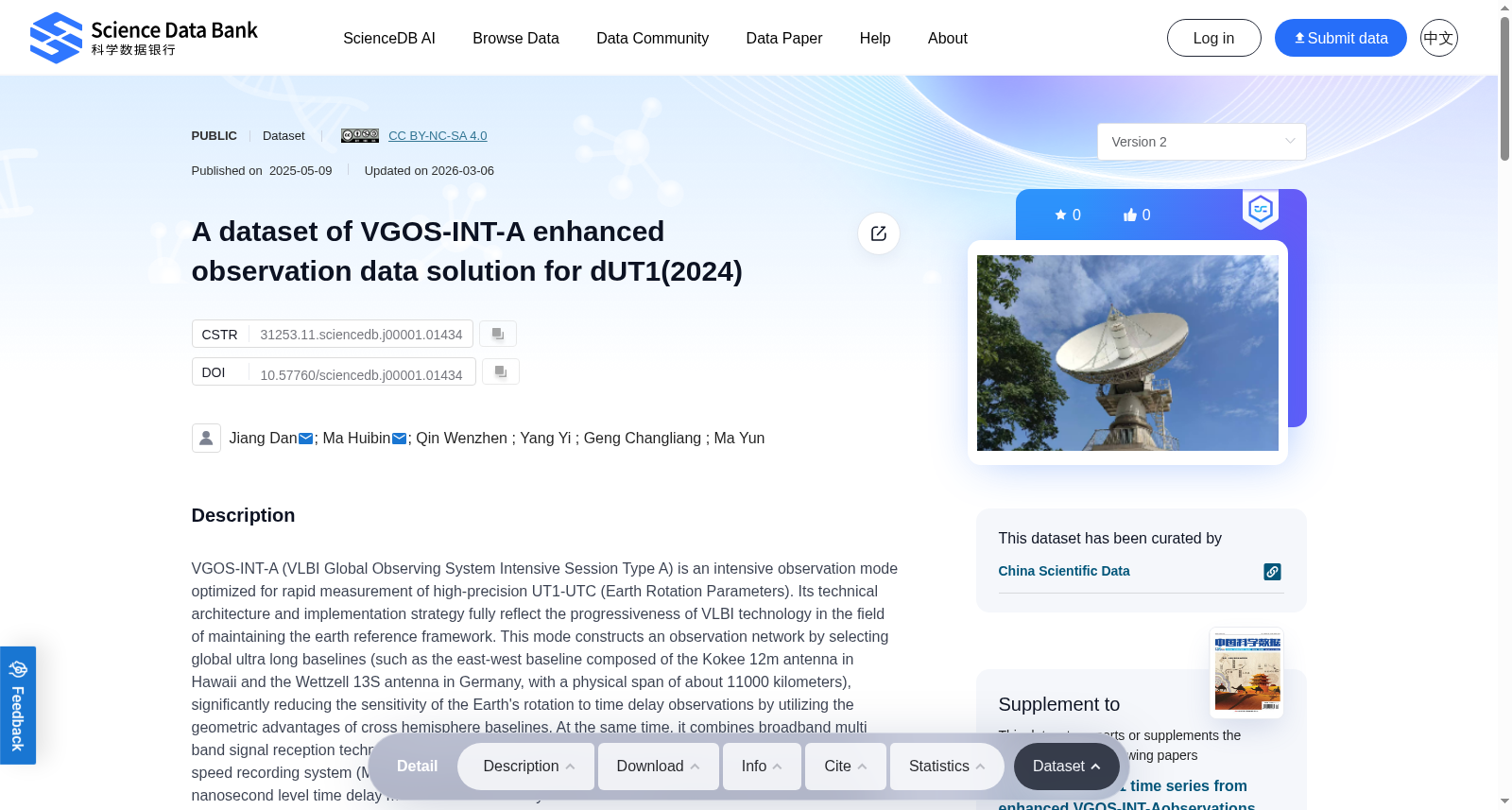1512x810 pixels.
Task: Open Data Paper menu item
Action: pyautogui.click(x=784, y=38)
